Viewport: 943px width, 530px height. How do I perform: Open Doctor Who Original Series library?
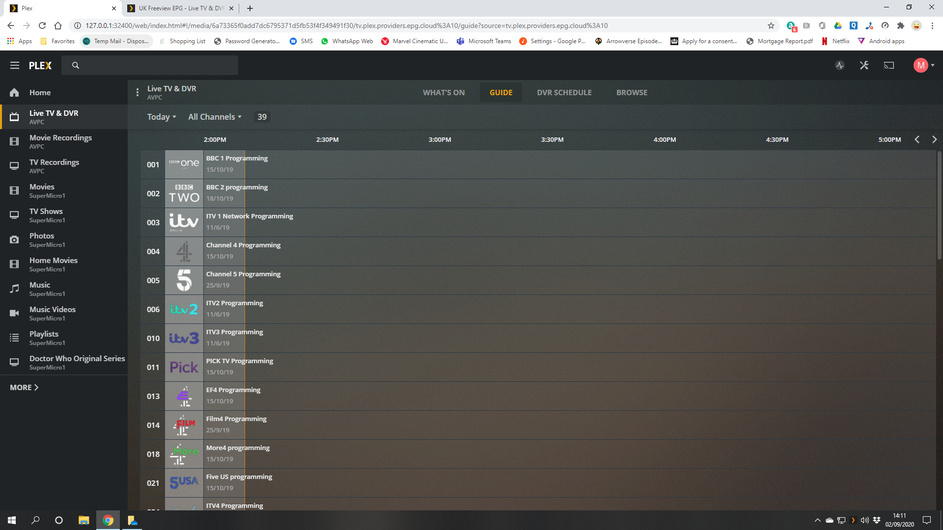(64, 362)
